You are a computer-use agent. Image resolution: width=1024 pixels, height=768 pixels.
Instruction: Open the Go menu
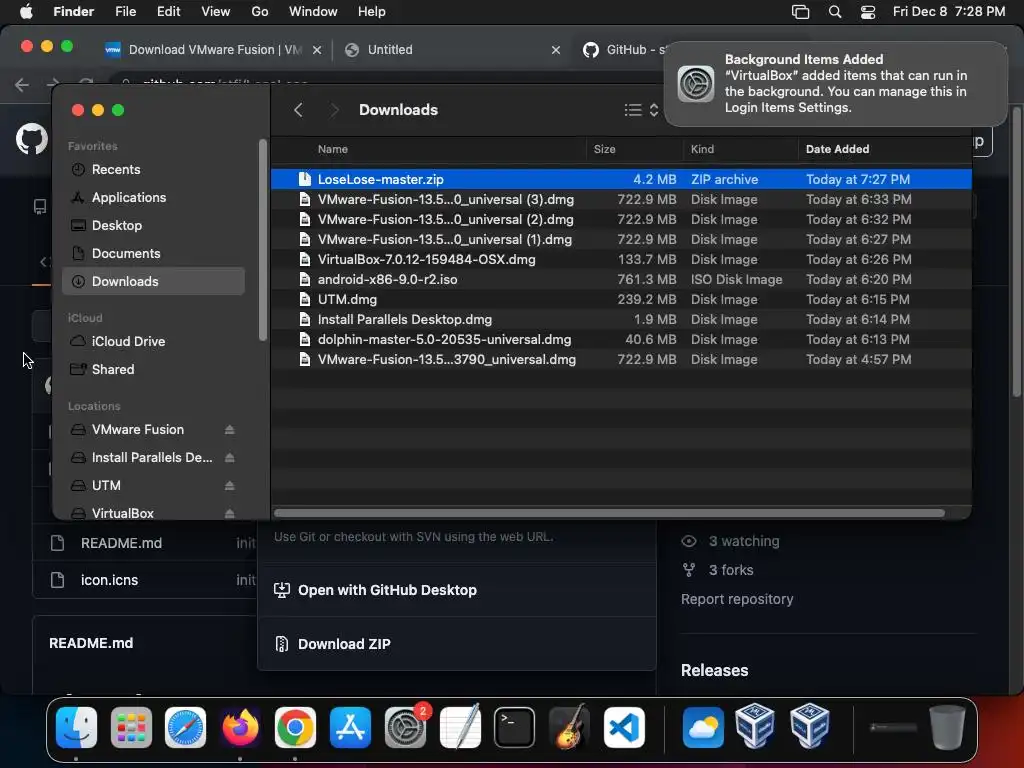260,12
